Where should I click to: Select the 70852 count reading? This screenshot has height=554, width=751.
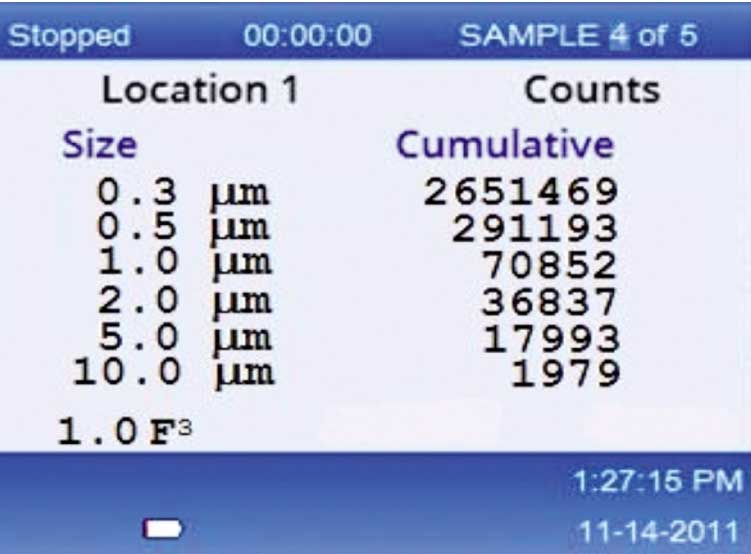(550, 265)
